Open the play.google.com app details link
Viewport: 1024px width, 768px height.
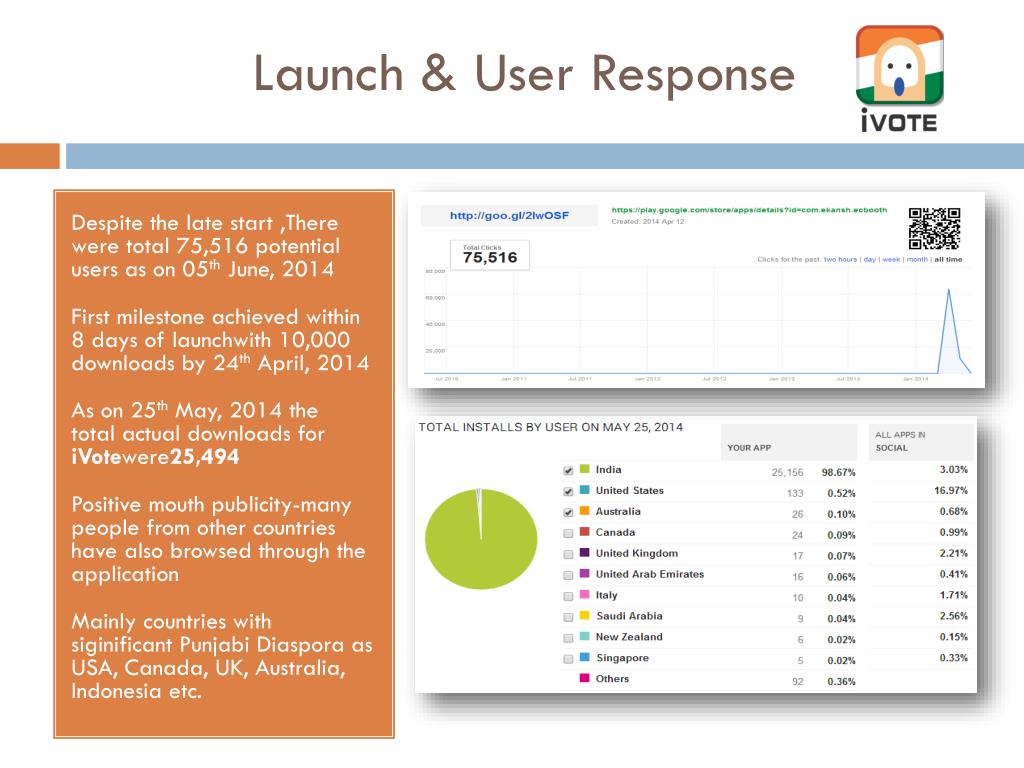pyautogui.click(x=749, y=210)
